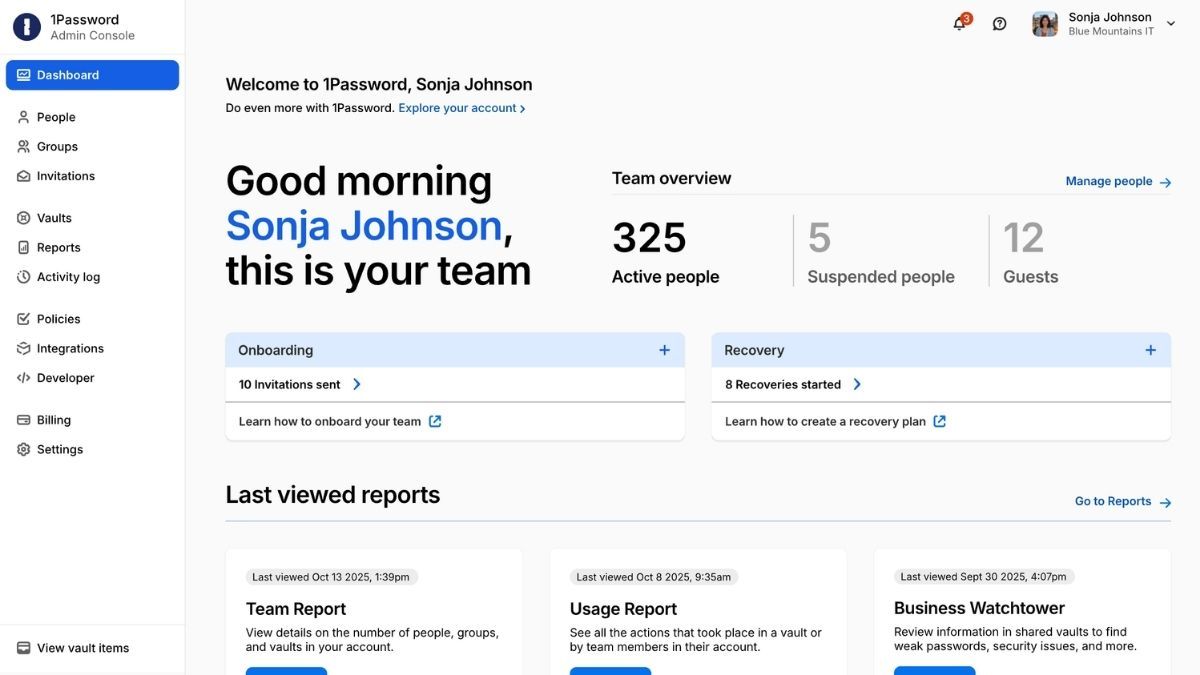Click the Last viewed reports heading
This screenshot has height=675, width=1200.
(333, 495)
